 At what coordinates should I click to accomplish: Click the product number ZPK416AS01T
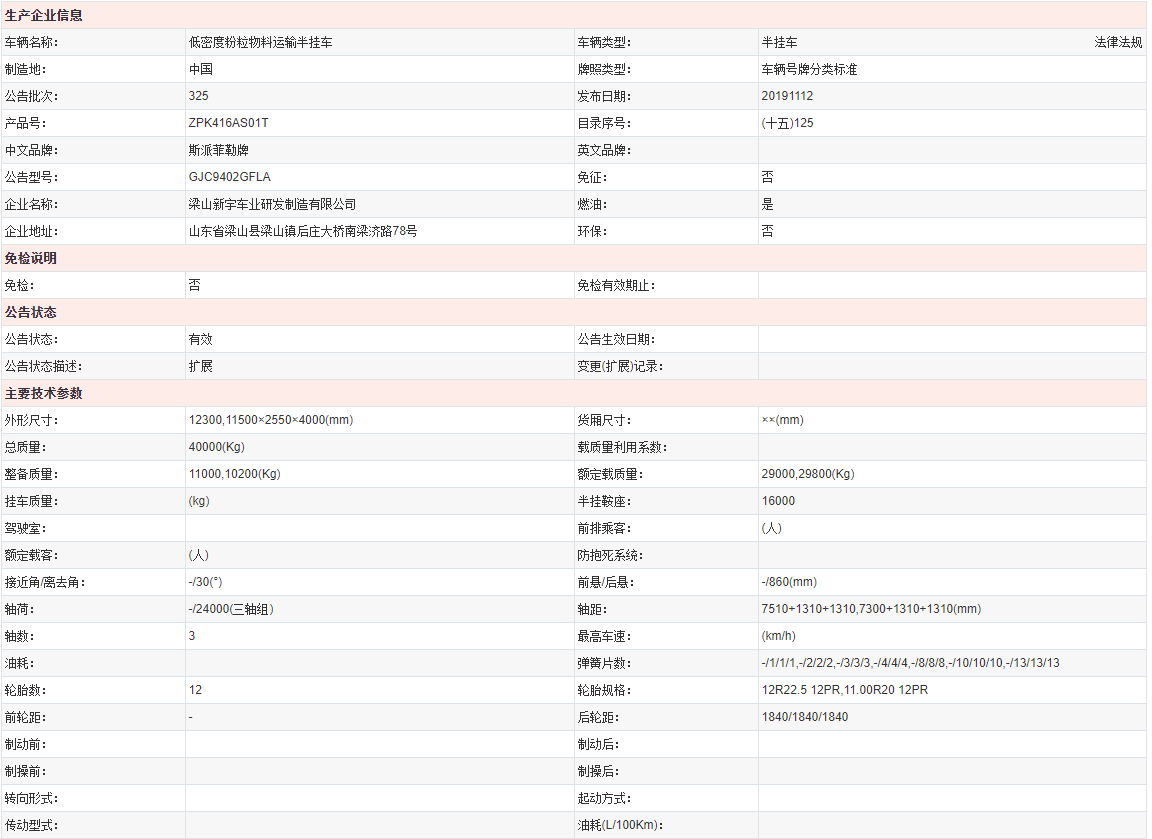(x=228, y=123)
